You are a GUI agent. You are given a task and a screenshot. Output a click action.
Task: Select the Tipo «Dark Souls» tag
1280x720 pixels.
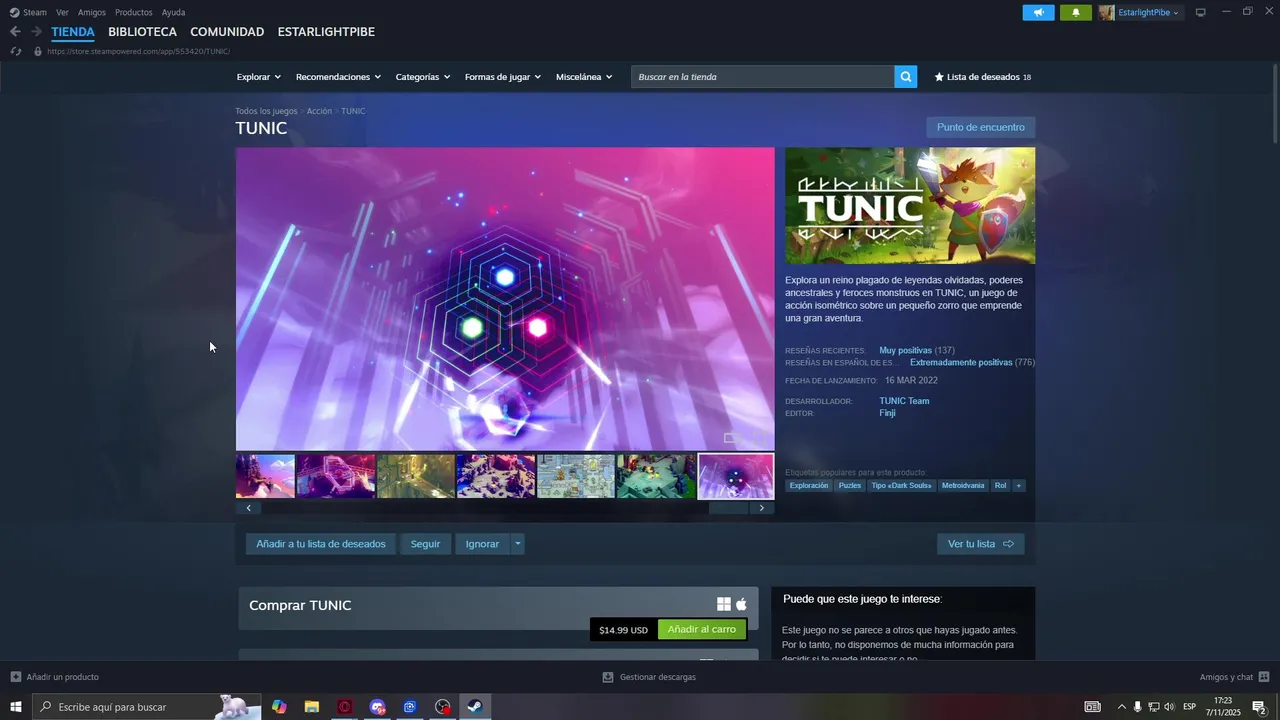(x=901, y=486)
